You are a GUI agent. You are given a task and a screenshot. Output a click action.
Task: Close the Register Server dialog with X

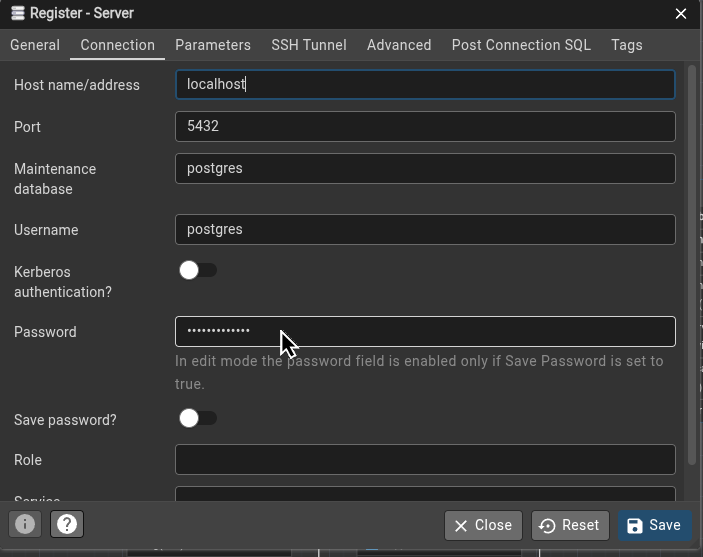[681, 14]
